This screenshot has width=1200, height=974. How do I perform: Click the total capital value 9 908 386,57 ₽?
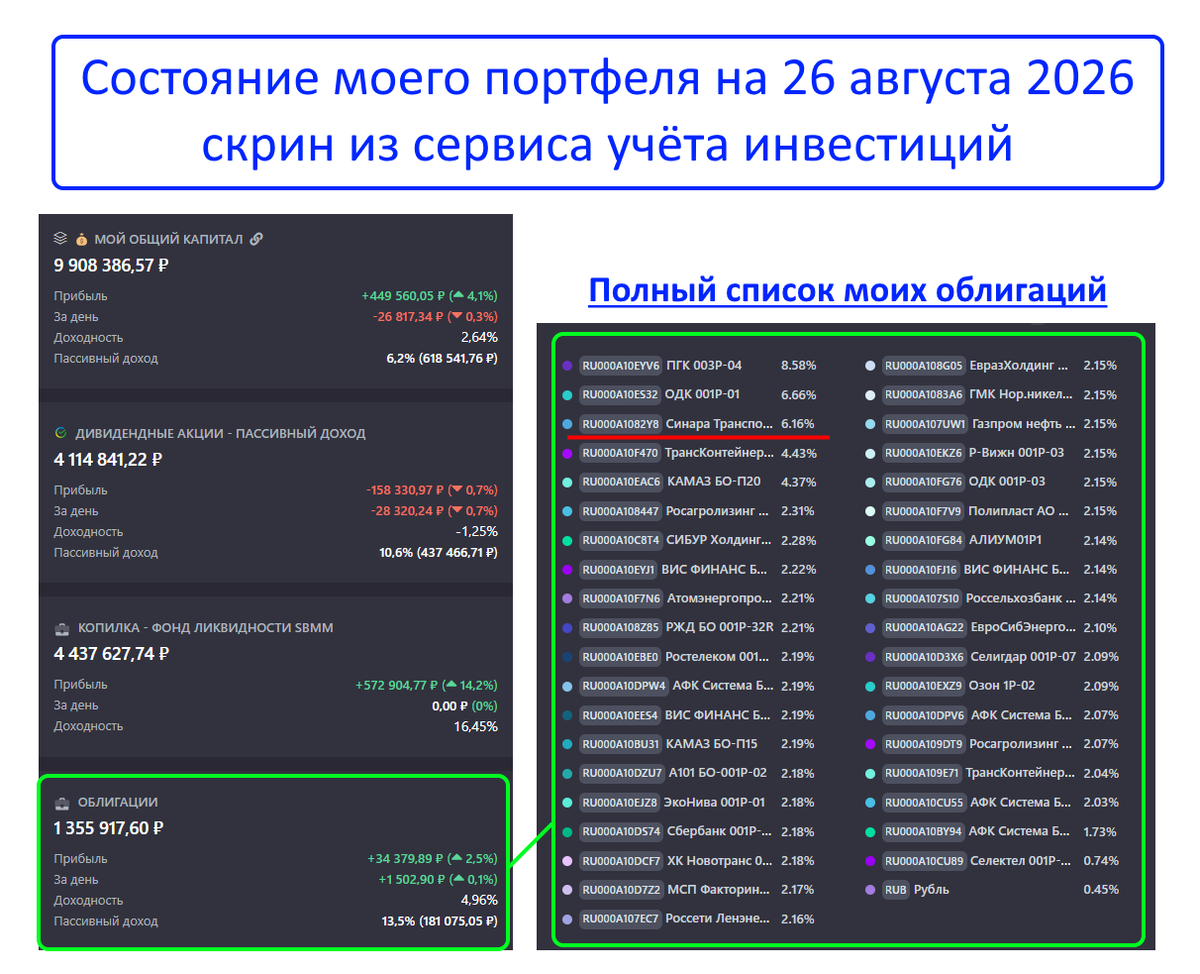pyautogui.click(x=111, y=265)
